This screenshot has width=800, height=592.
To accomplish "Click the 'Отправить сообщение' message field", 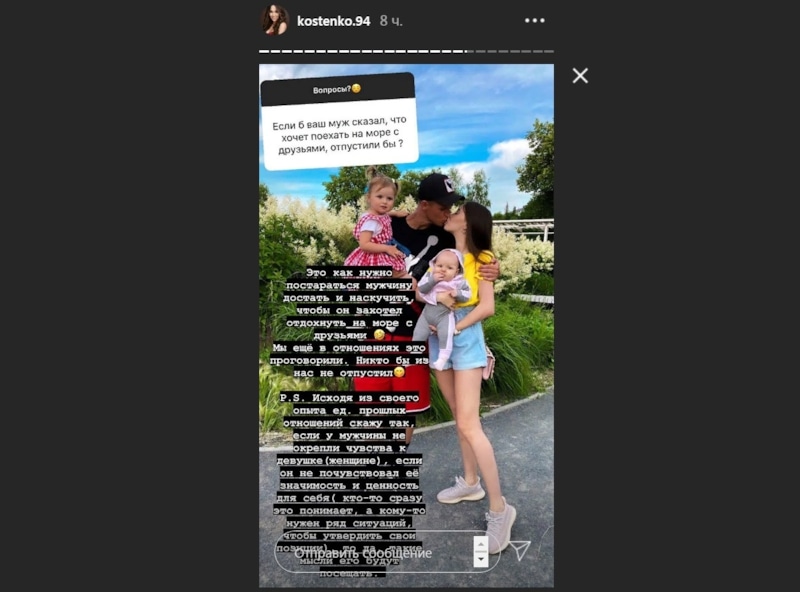I will pos(387,552).
